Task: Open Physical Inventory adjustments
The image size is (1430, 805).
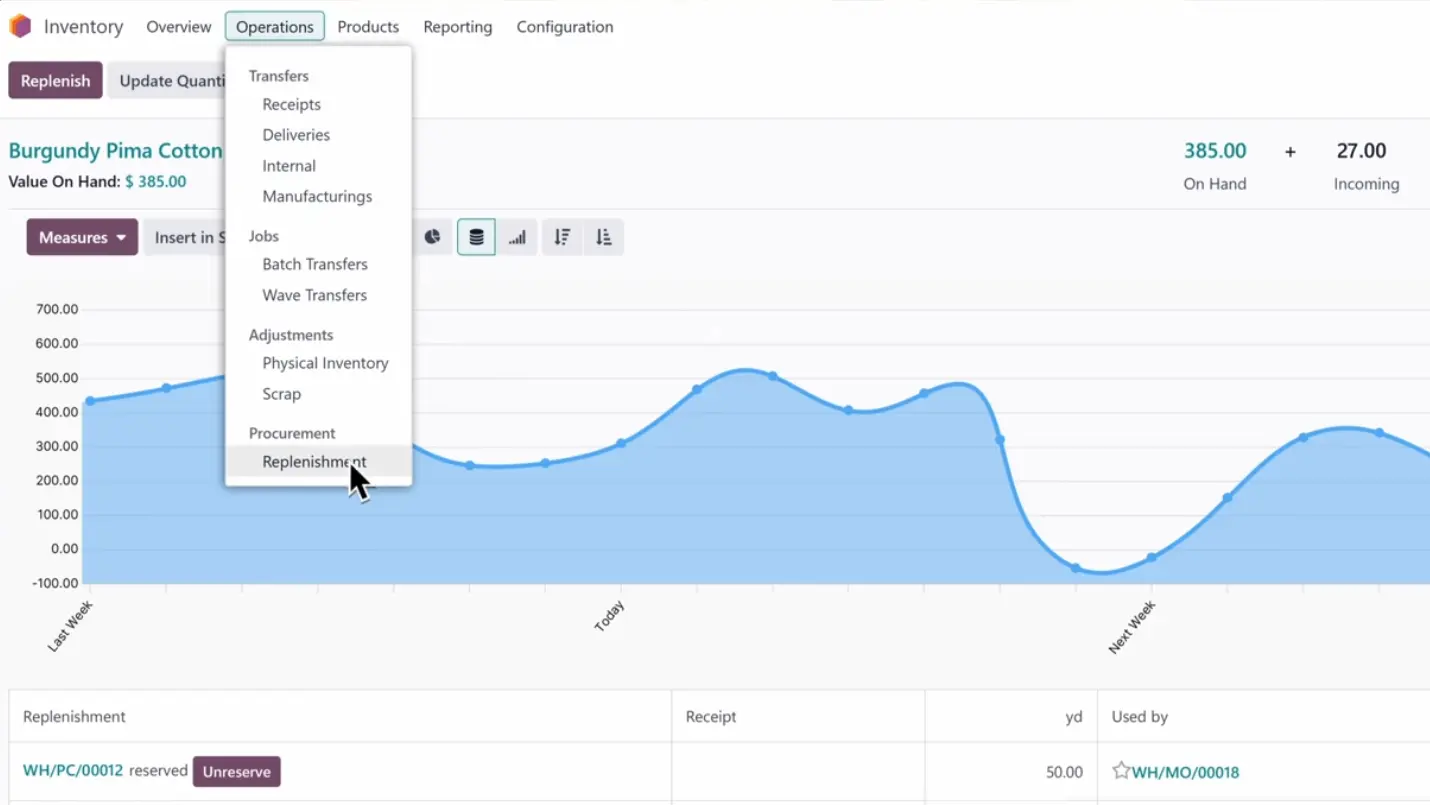Action: [325, 363]
